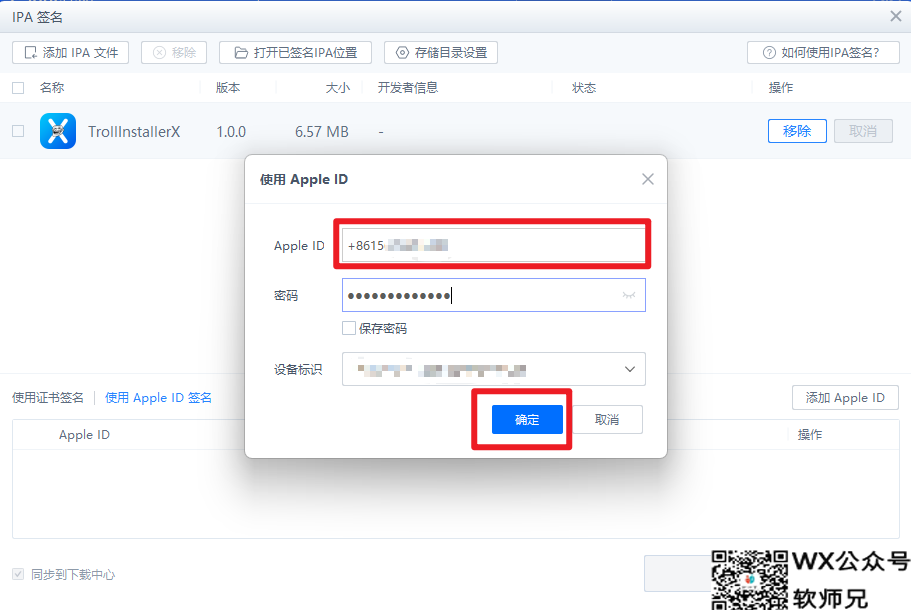
Task: Click the 大小 column header
Action: [x=338, y=88]
